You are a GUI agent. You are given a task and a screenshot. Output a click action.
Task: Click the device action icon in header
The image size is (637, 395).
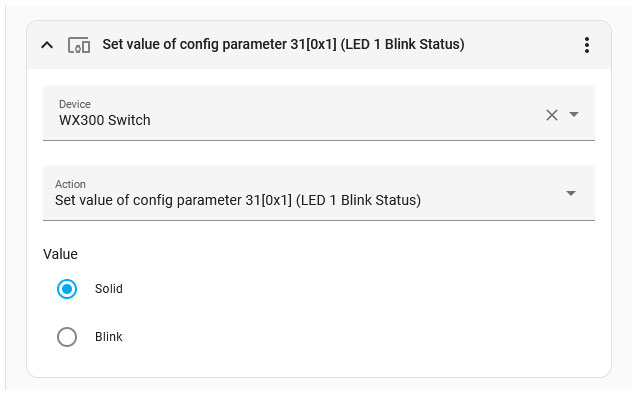click(79, 45)
